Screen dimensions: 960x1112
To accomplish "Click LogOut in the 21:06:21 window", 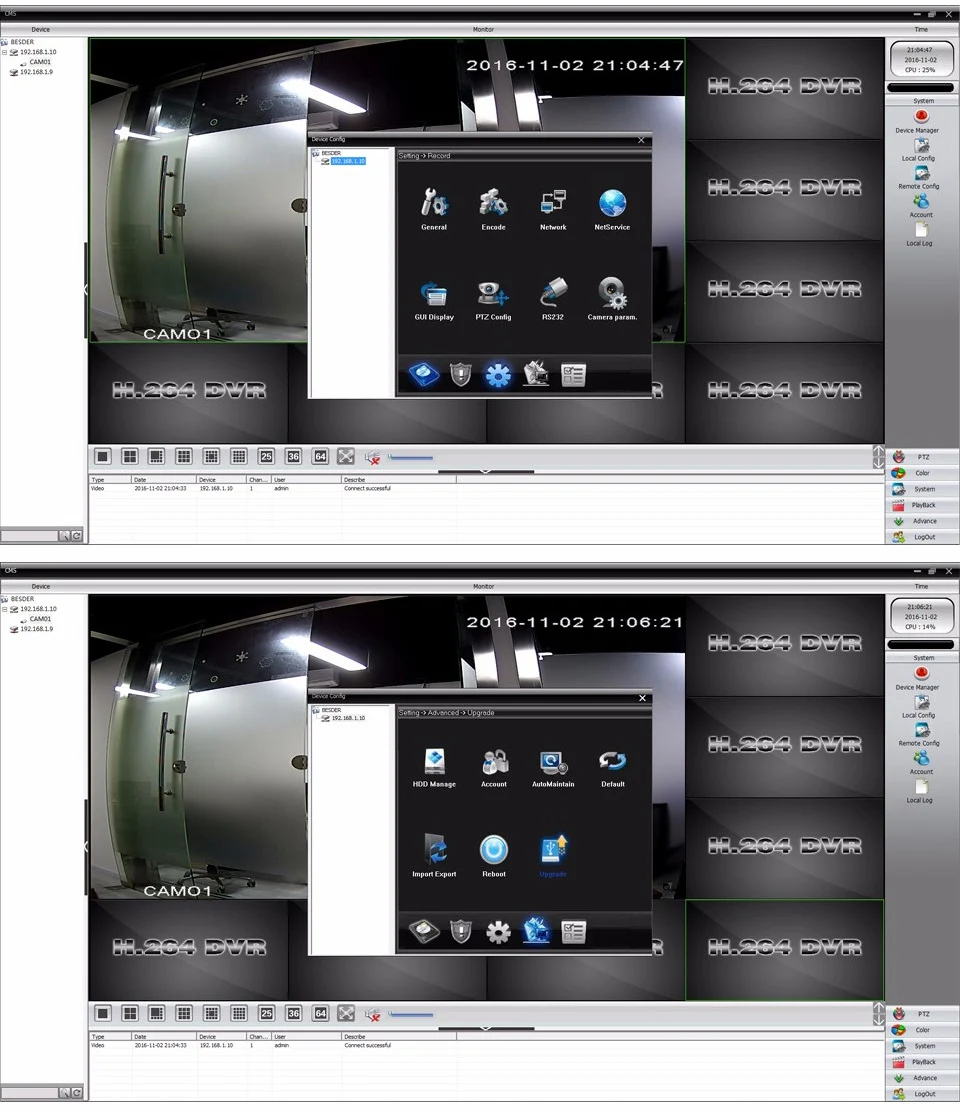I will point(922,1094).
